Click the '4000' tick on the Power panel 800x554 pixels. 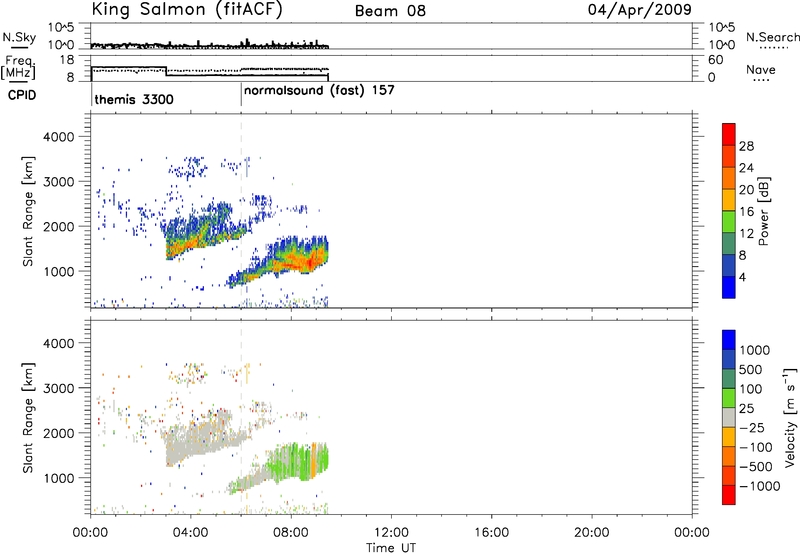[59, 137]
